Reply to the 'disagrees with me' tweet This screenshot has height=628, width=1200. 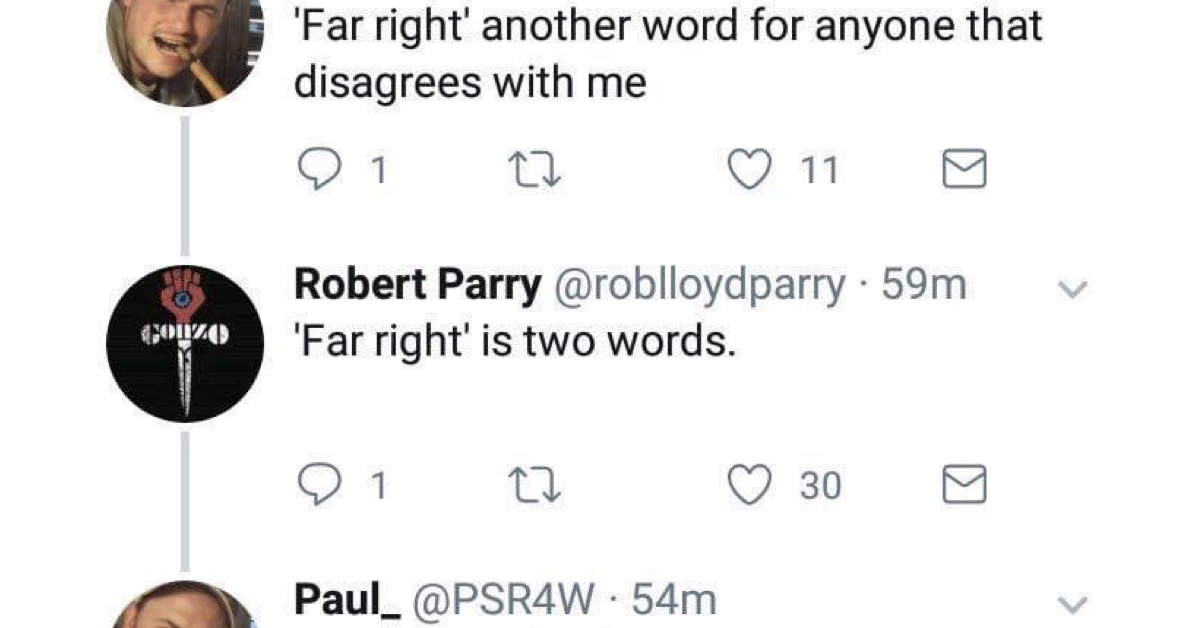click(320, 171)
